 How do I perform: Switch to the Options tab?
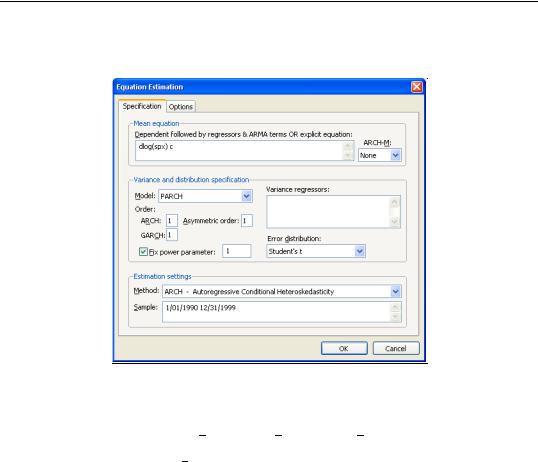181,107
